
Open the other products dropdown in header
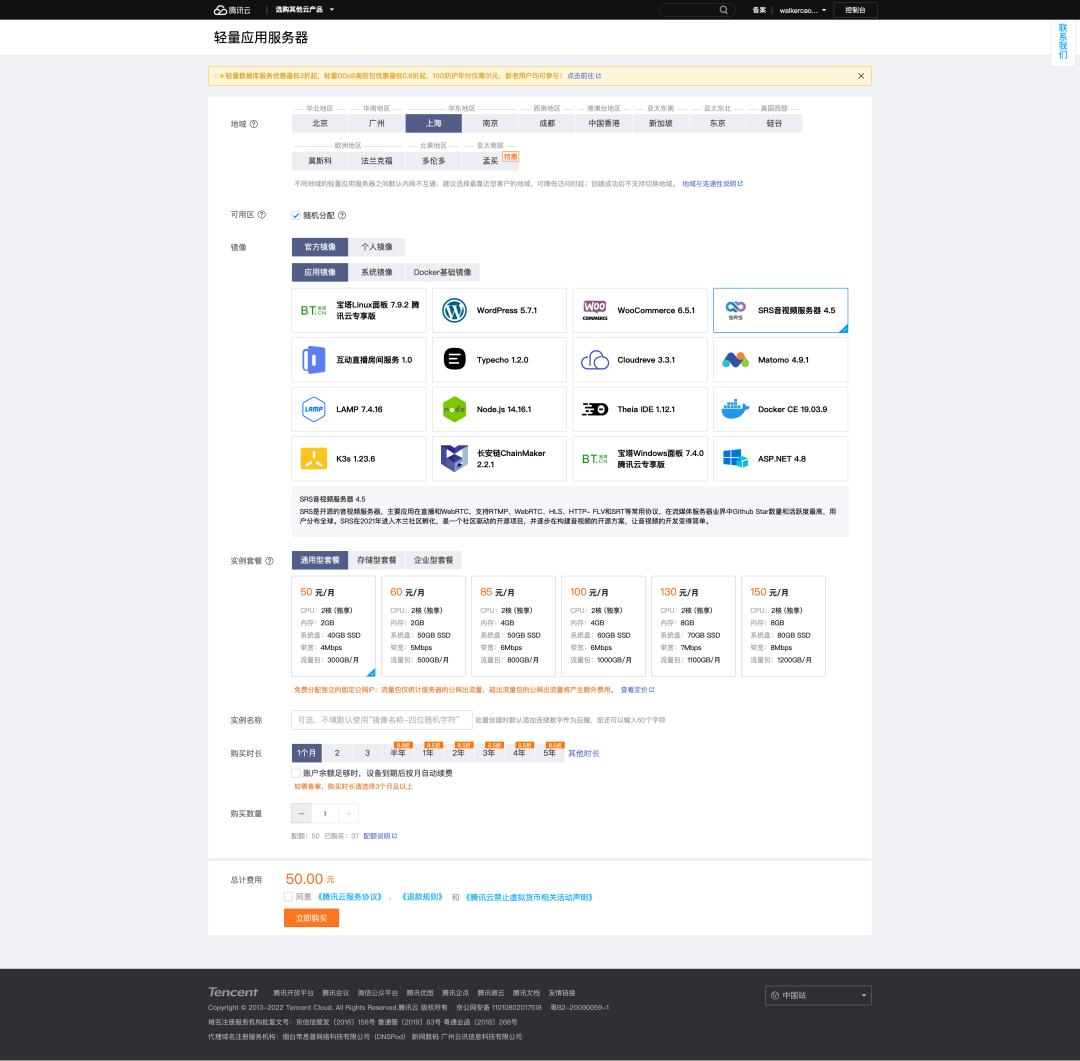304,10
